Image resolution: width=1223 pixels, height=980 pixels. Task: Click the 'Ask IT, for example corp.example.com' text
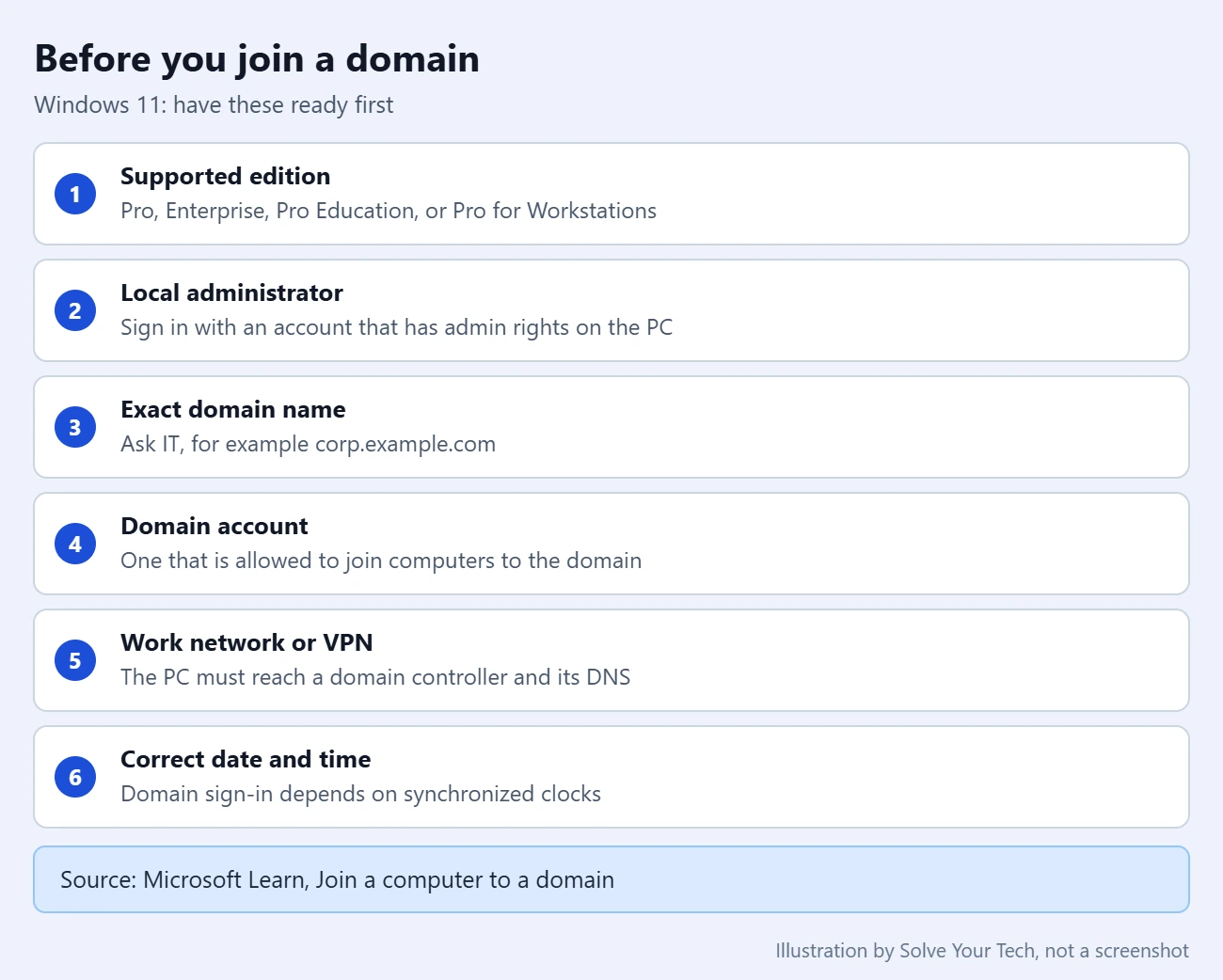pyautogui.click(x=308, y=444)
